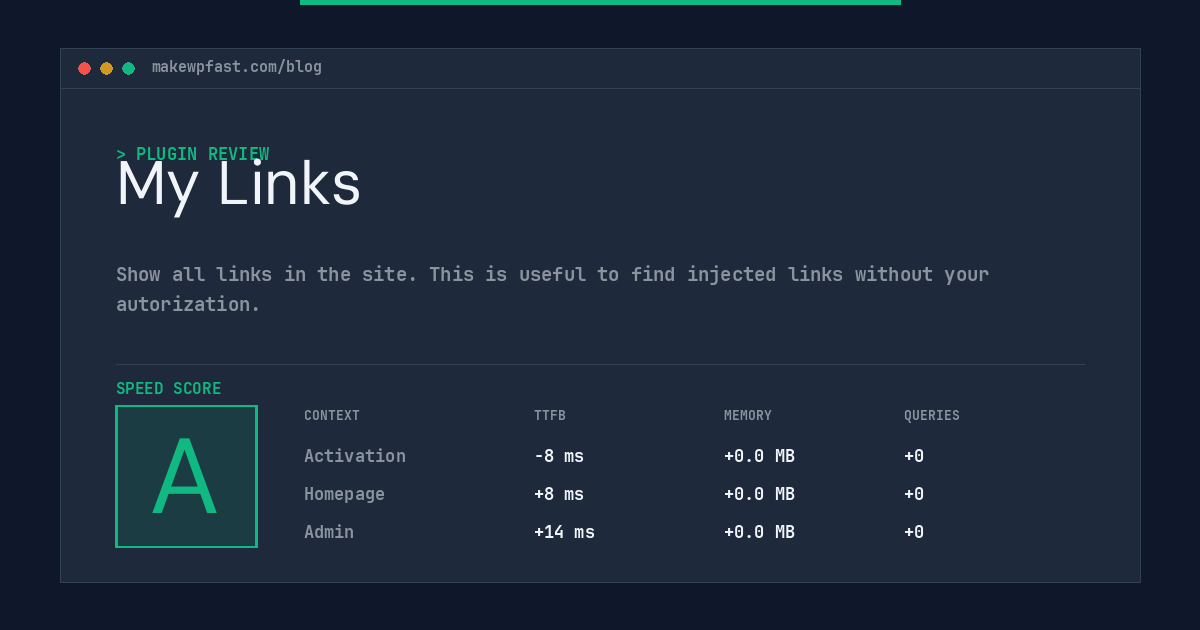Click the 'SPEED SCORE' label
The height and width of the screenshot is (630, 1200).
pos(169,389)
